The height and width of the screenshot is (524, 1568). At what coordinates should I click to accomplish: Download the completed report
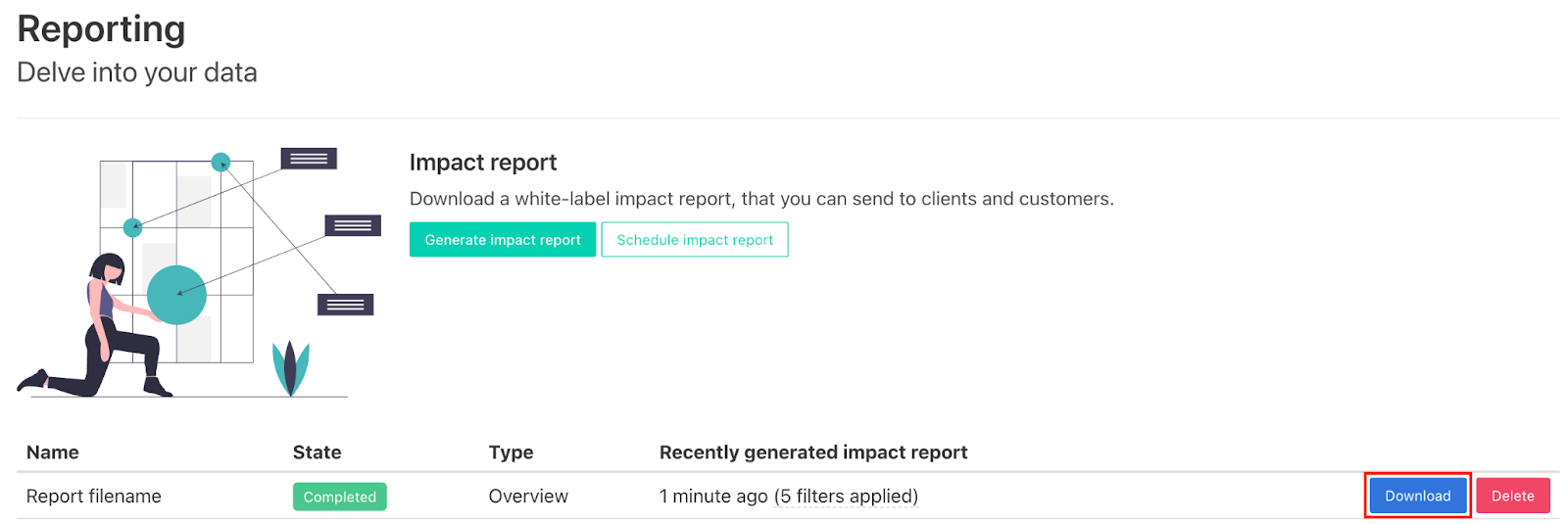pos(1416,496)
